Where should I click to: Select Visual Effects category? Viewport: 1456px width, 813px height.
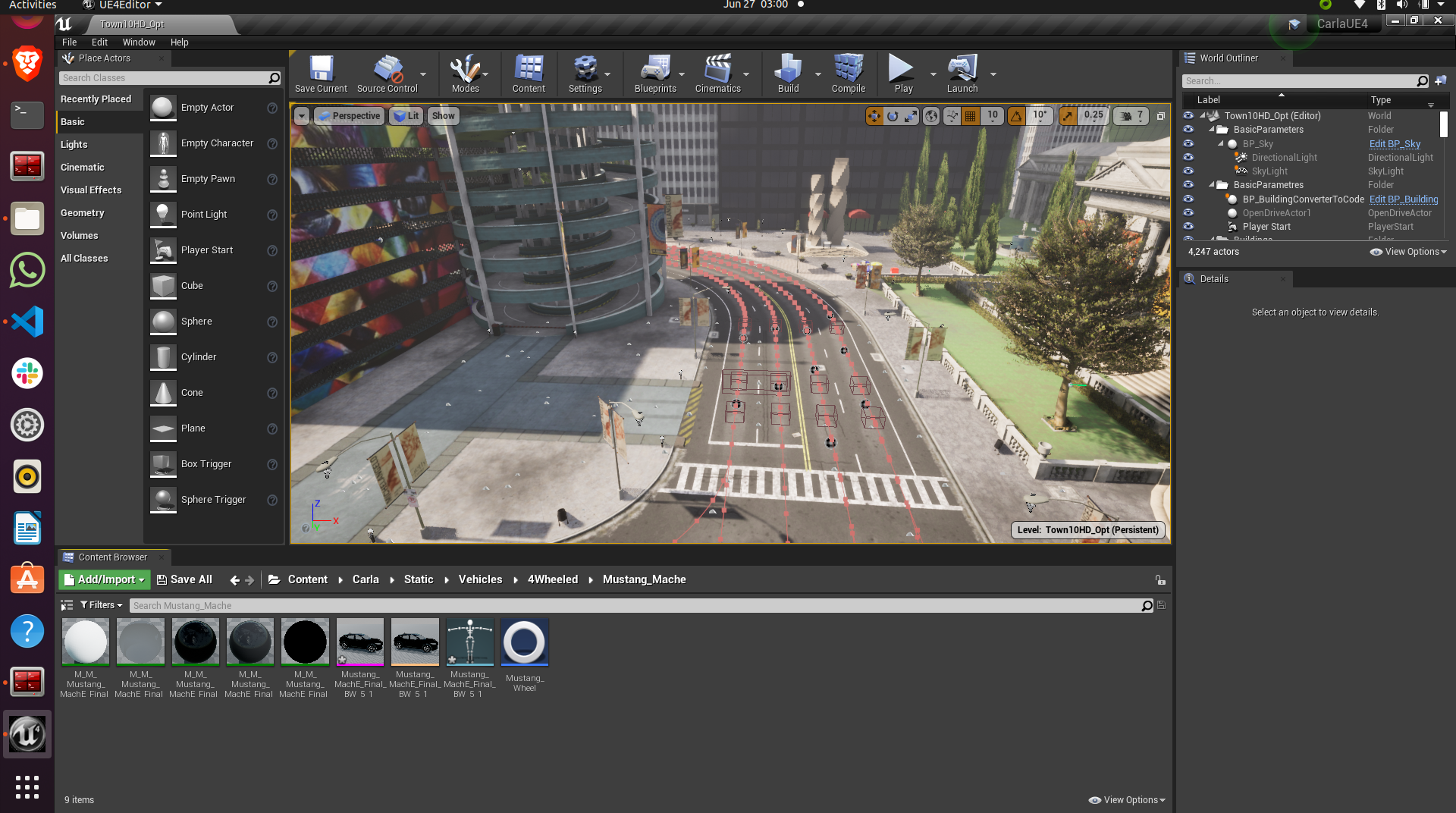coord(91,190)
